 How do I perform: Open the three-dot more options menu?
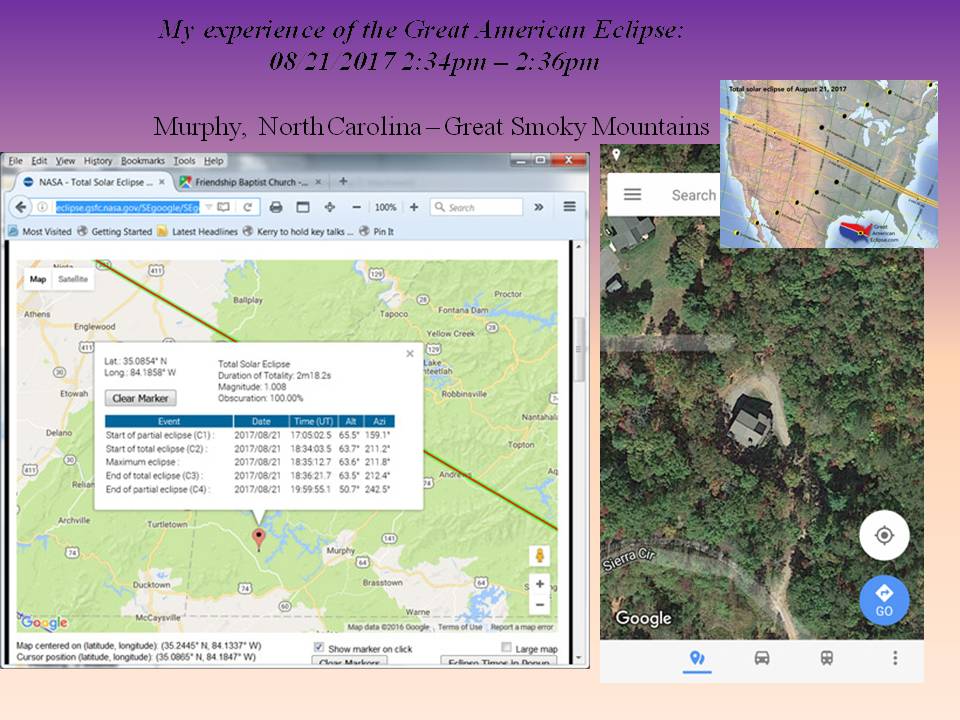[x=894, y=658]
